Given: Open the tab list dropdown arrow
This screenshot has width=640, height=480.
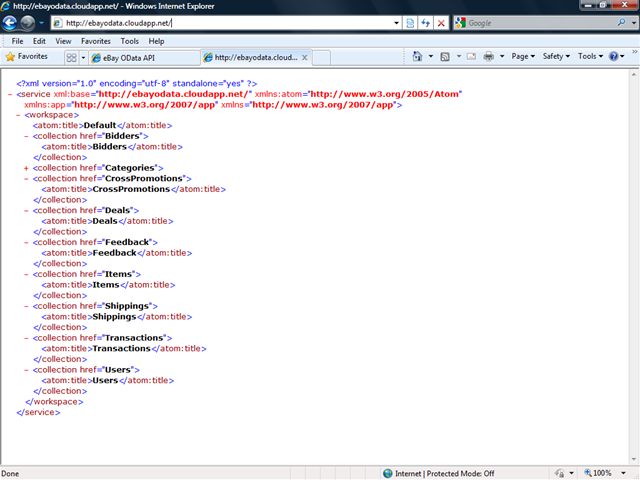Looking at the screenshot, I should tap(83, 58).
